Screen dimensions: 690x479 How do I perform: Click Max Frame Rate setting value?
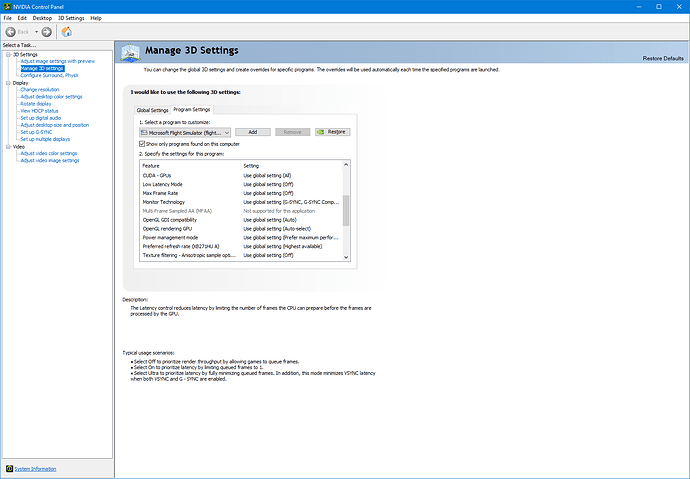pos(268,193)
